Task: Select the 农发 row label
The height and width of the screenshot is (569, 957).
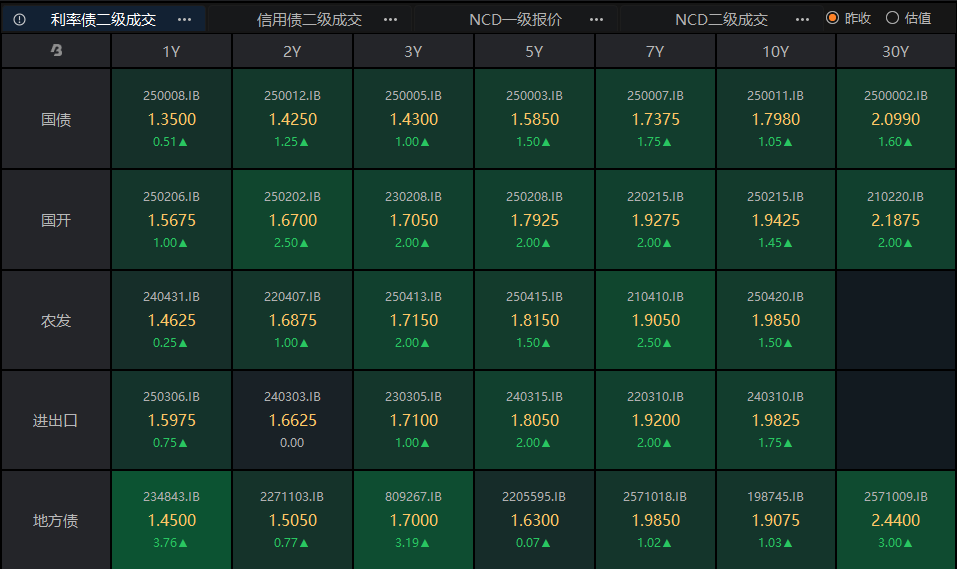Action: [56, 320]
